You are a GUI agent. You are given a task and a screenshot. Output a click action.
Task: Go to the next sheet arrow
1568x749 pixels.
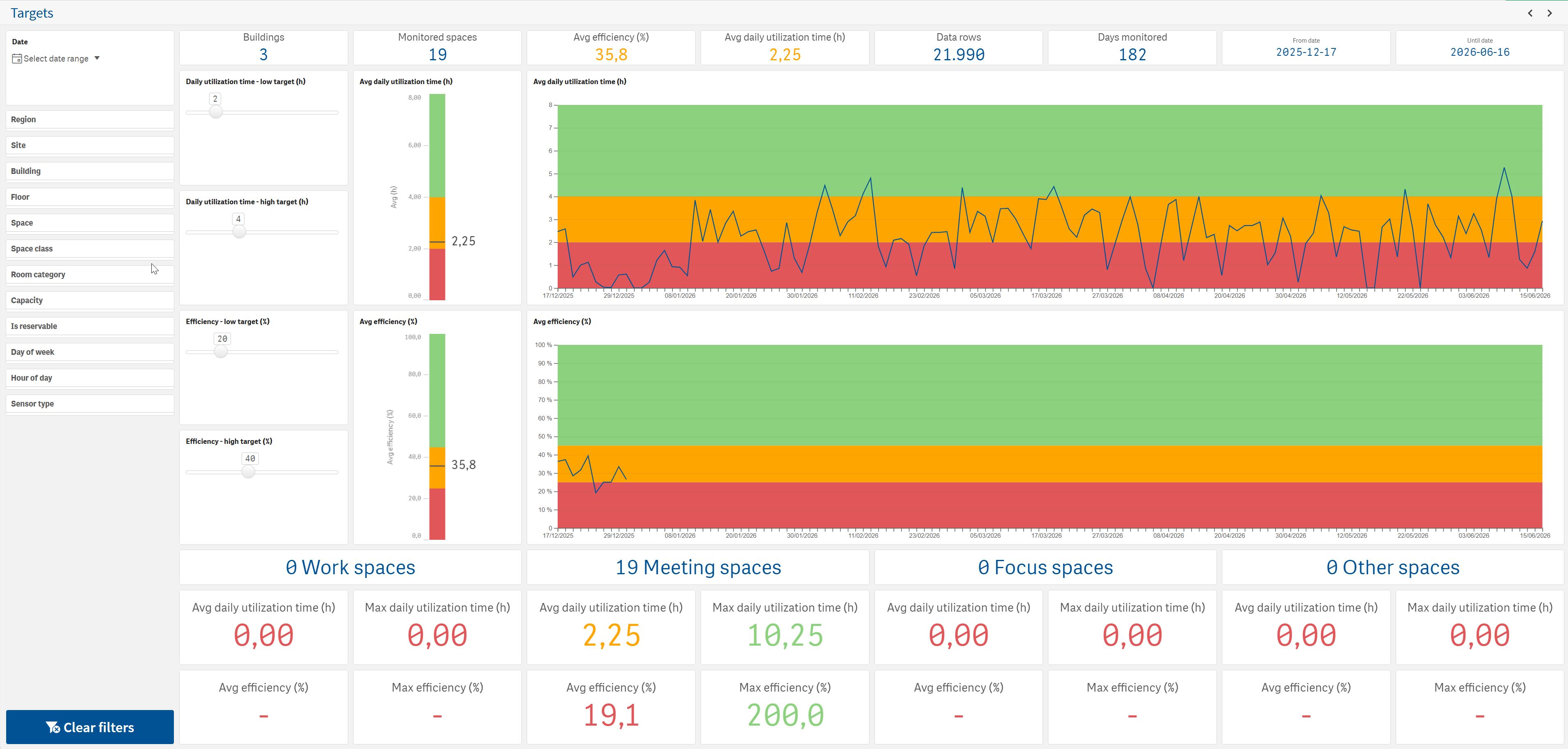click(1549, 13)
